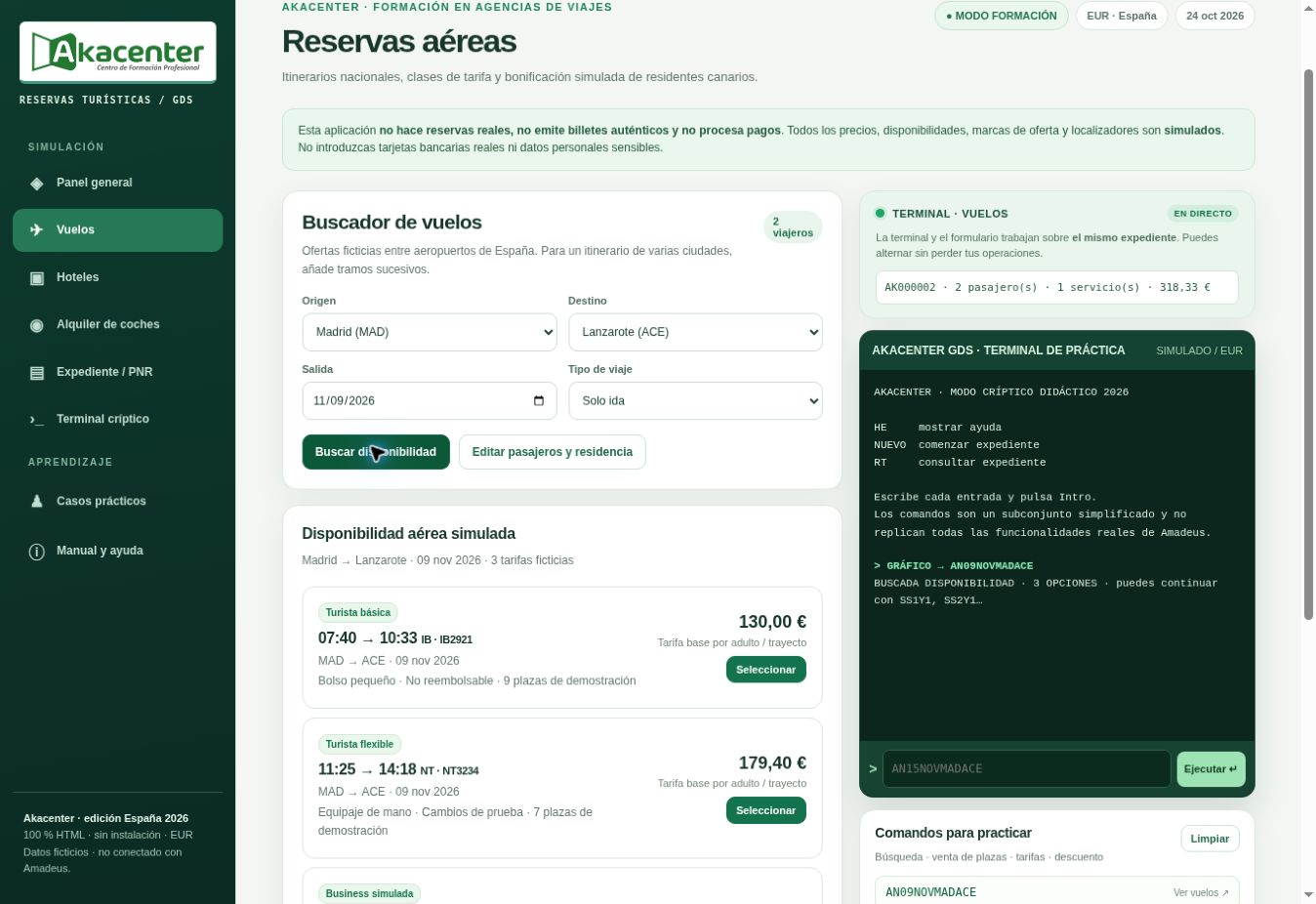This screenshot has width=1316, height=904.
Task: Click the Turista básica fare tag
Action: click(x=358, y=613)
